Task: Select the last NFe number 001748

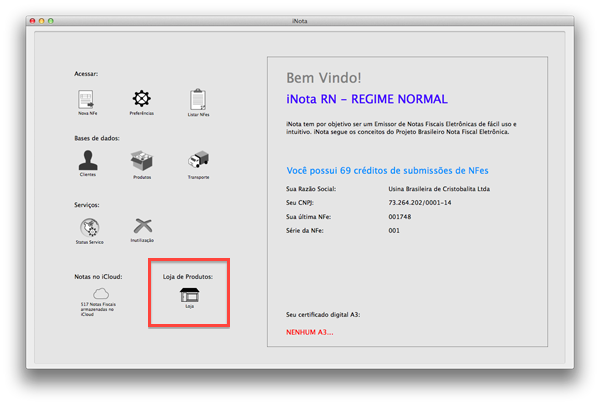Action: click(x=399, y=217)
